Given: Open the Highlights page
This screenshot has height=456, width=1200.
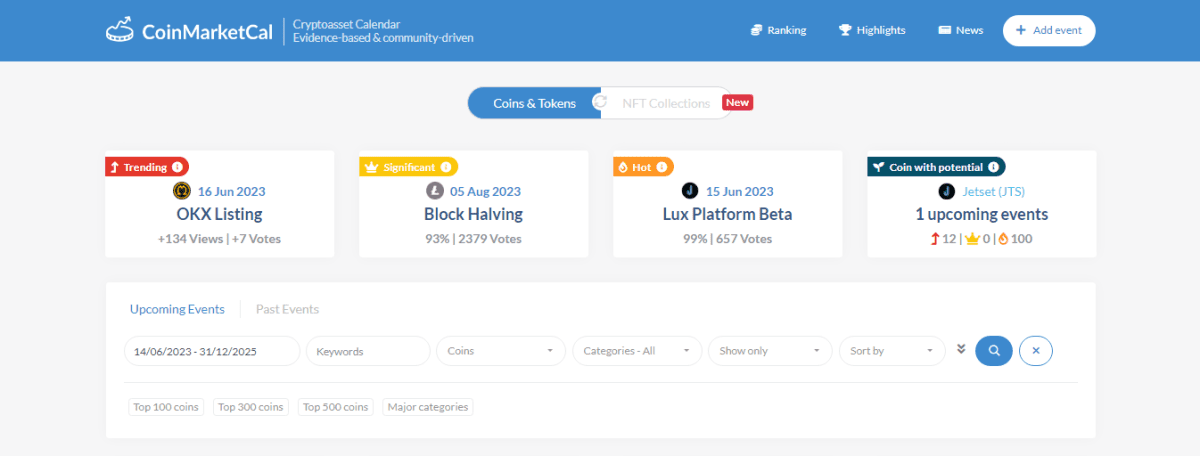Looking at the screenshot, I should [x=872, y=30].
